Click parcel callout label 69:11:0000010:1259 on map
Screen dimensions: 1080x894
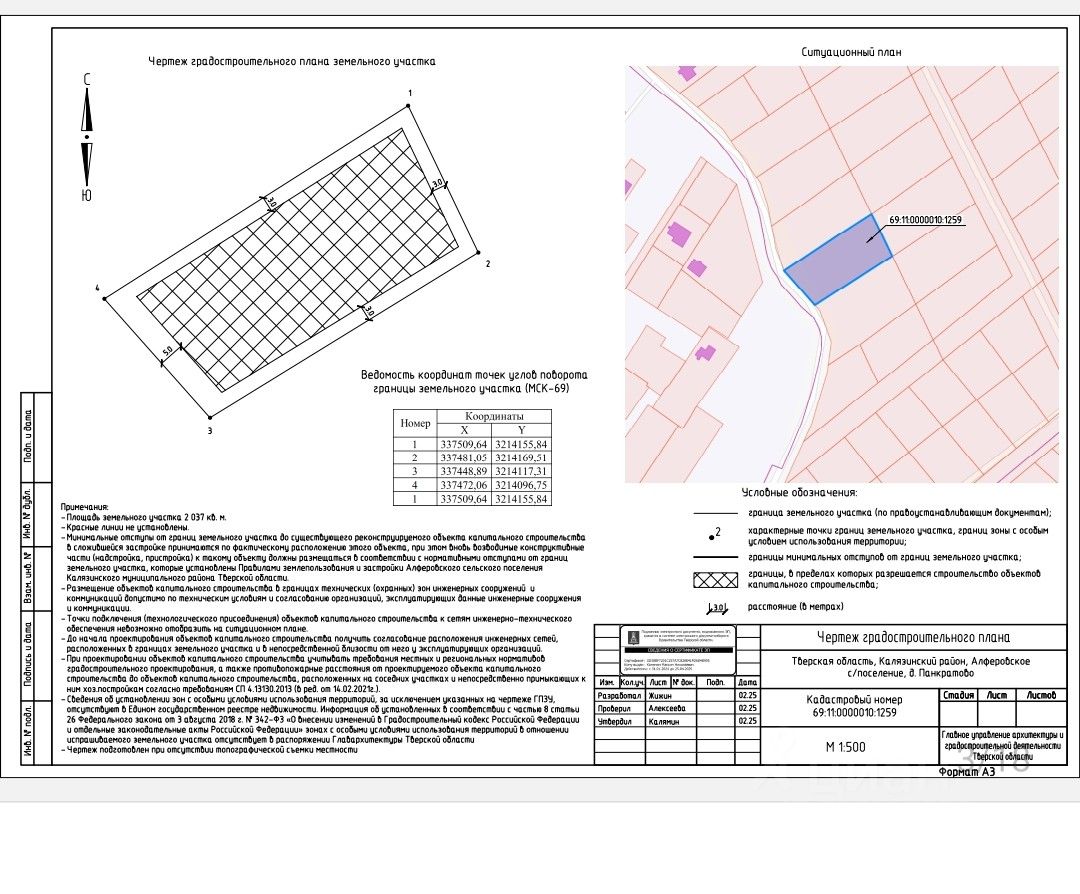(x=925, y=220)
